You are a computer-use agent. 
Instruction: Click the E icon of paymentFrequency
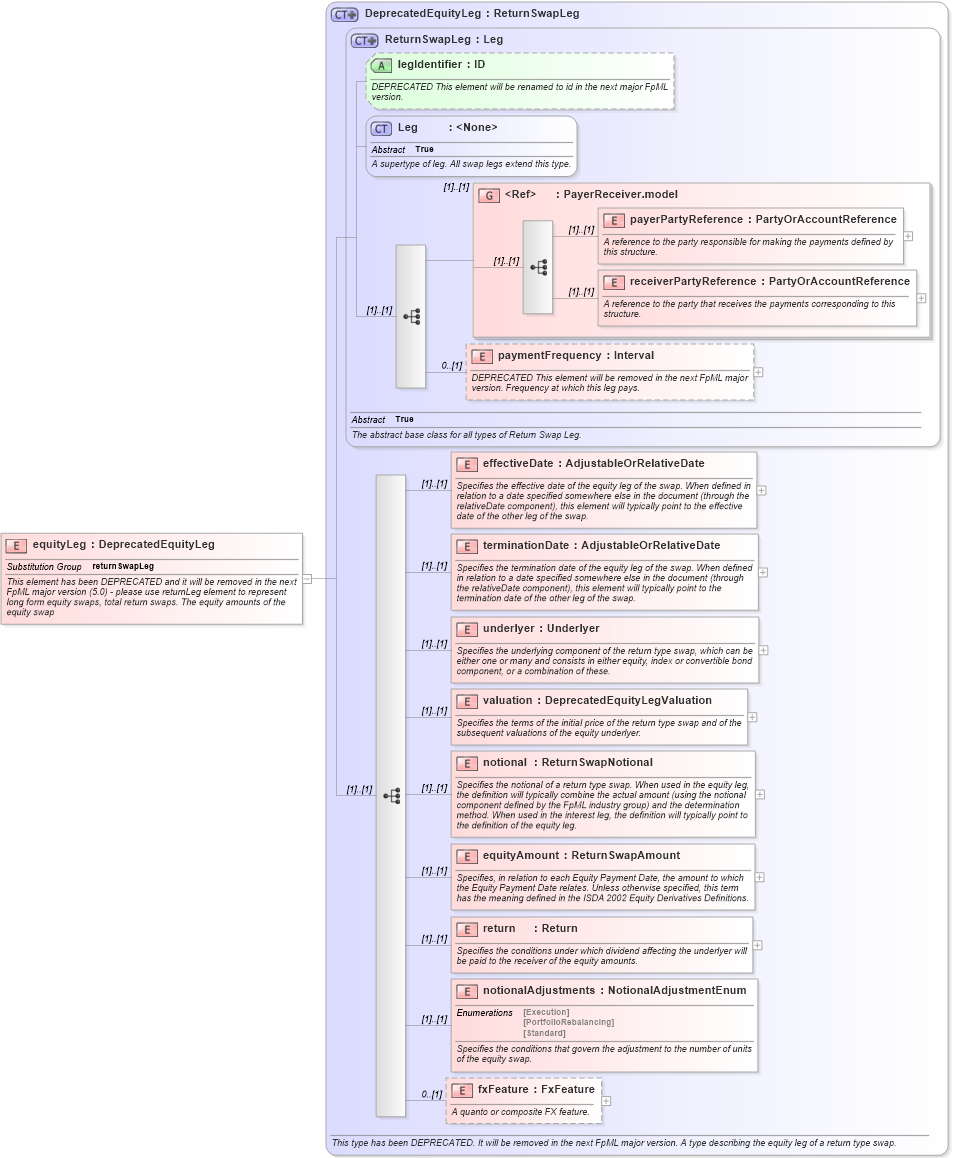[480, 355]
